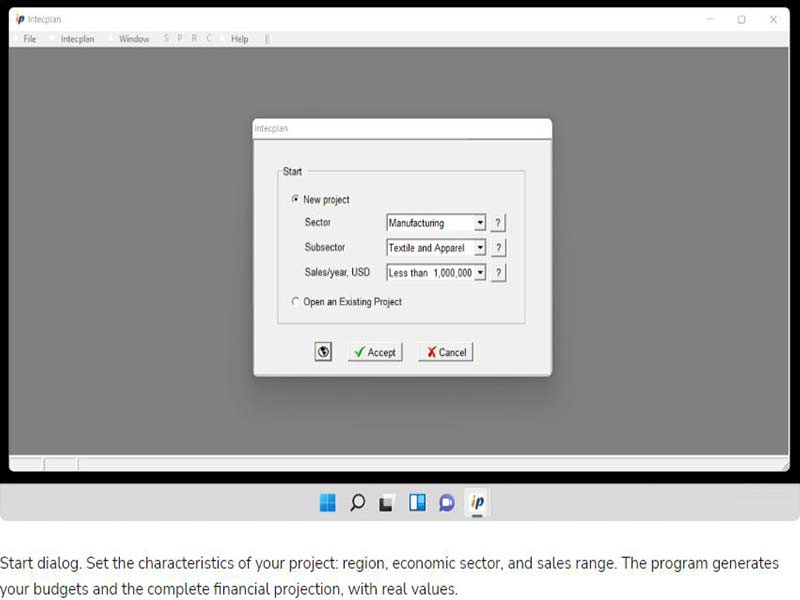Open Chat icon in taskbar
Viewport: 800px width, 600px height.
(447, 503)
